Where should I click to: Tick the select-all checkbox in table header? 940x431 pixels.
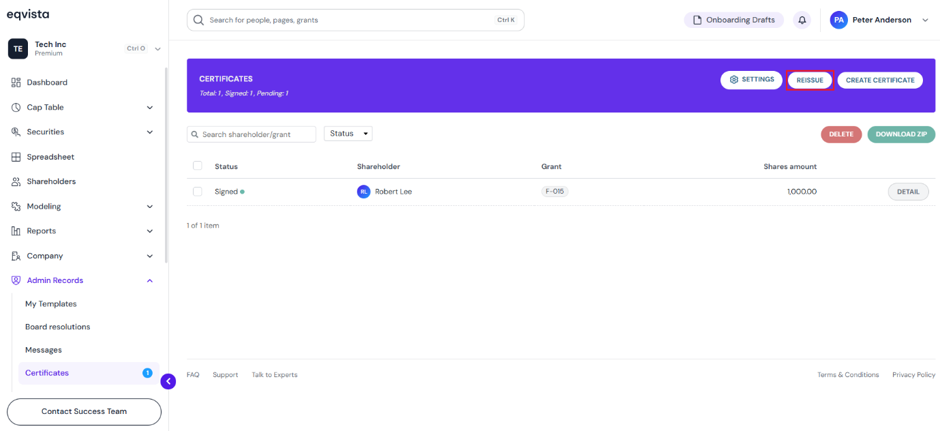click(x=197, y=166)
